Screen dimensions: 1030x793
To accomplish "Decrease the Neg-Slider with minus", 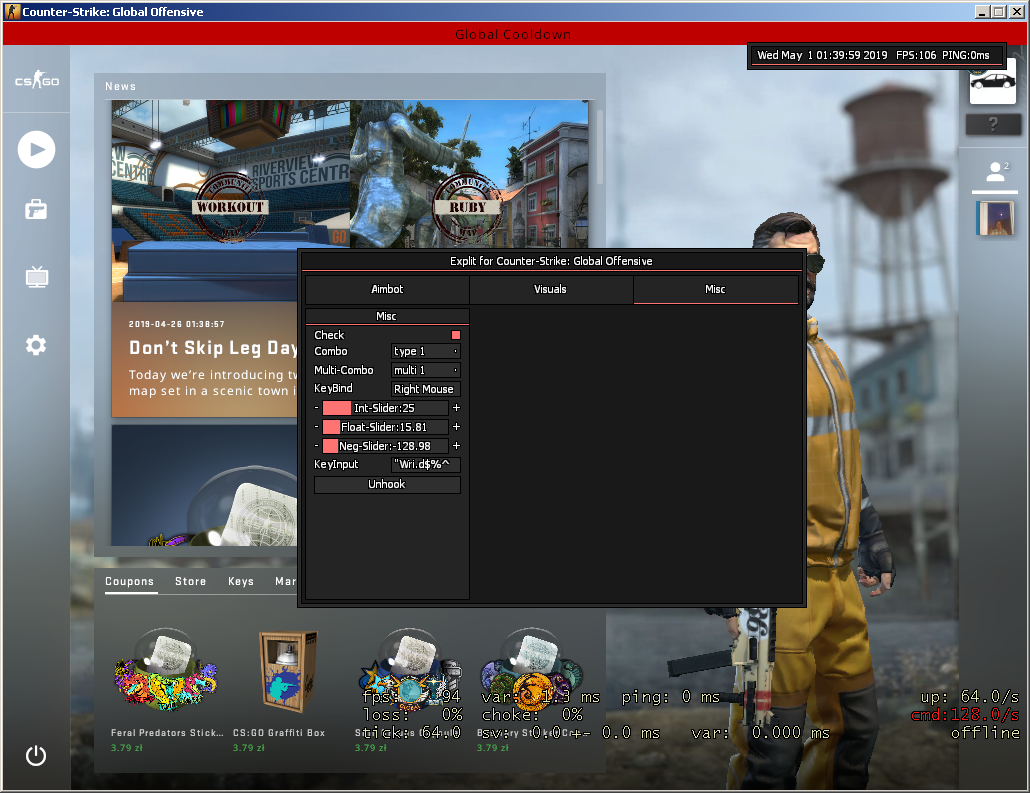I will click(x=316, y=446).
